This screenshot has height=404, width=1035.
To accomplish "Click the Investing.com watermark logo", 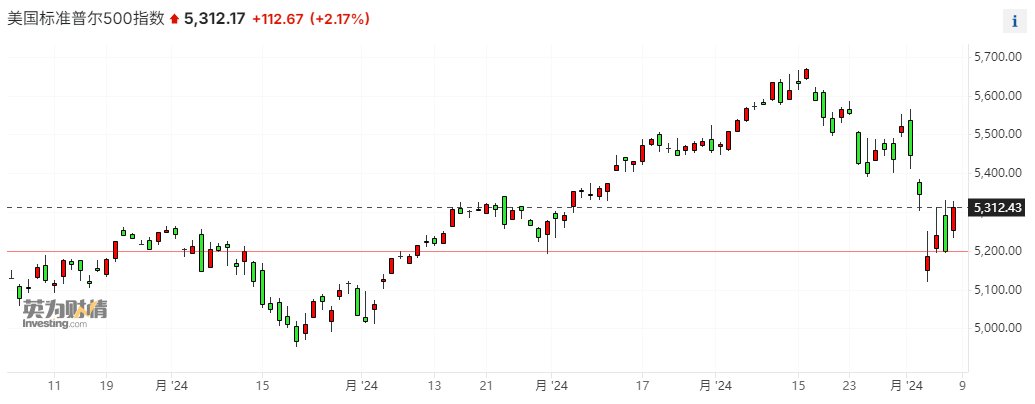I will tap(65, 314).
